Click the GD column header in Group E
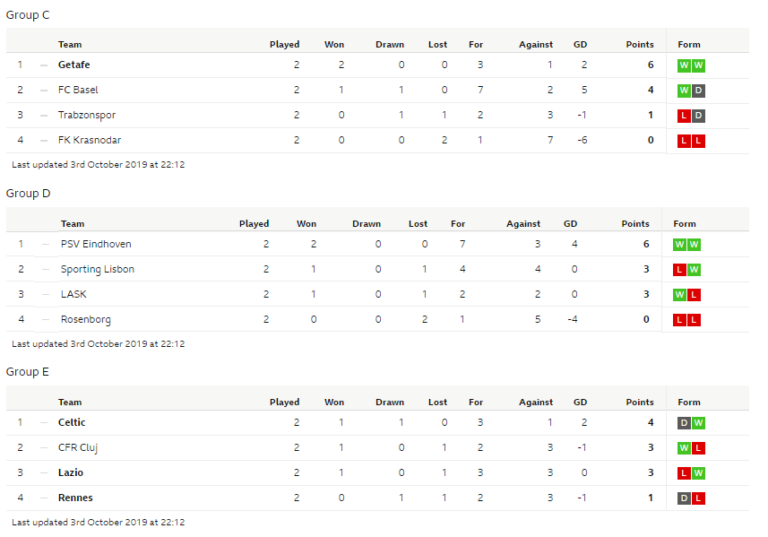 [x=580, y=402]
